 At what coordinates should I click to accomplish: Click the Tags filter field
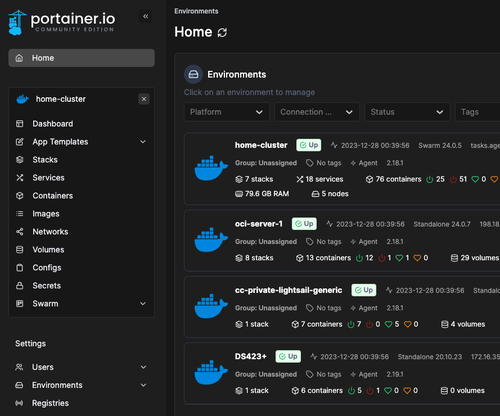(x=477, y=112)
